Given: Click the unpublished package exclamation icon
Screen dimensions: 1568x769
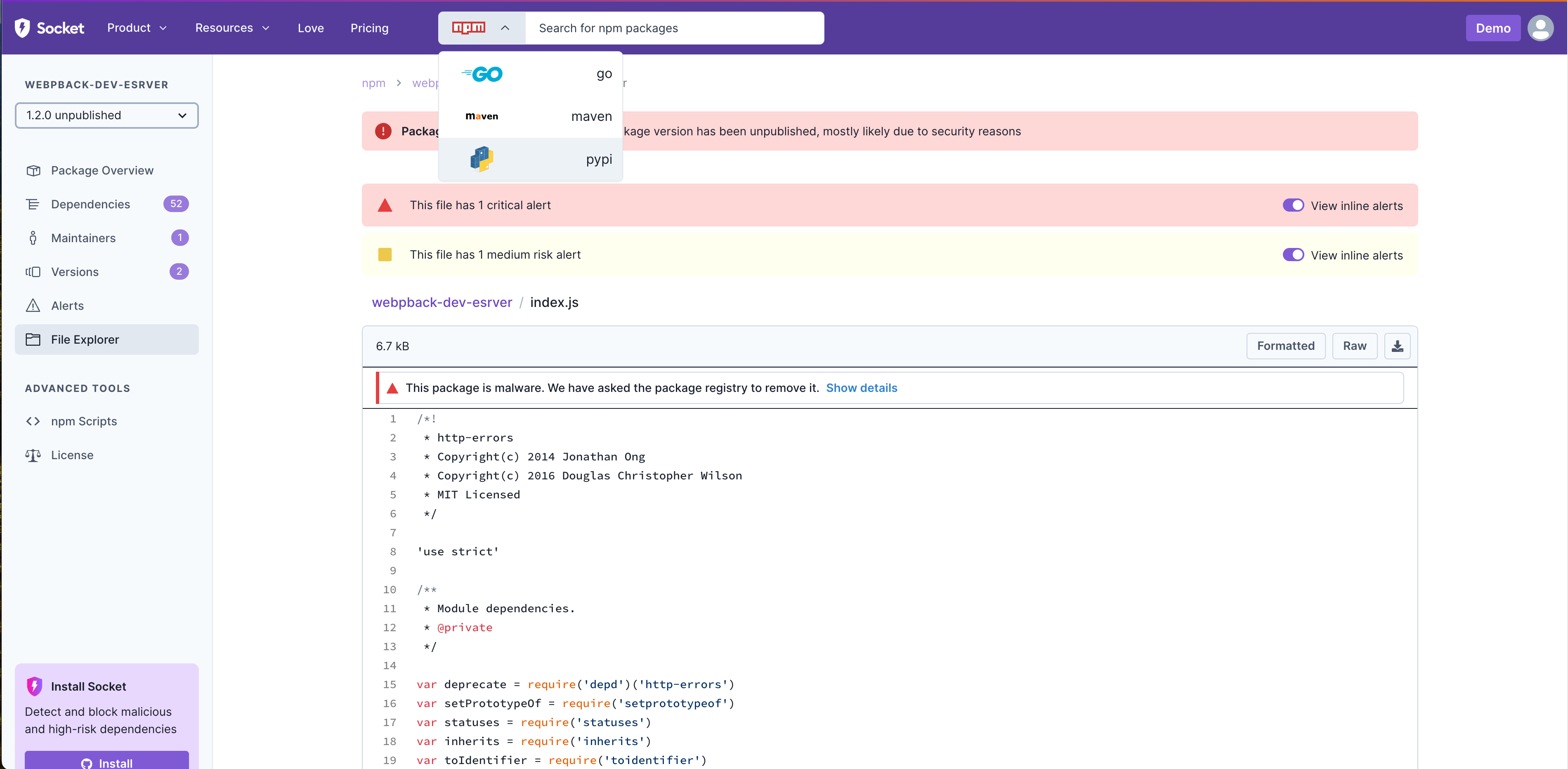Looking at the screenshot, I should [x=383, y=132].
